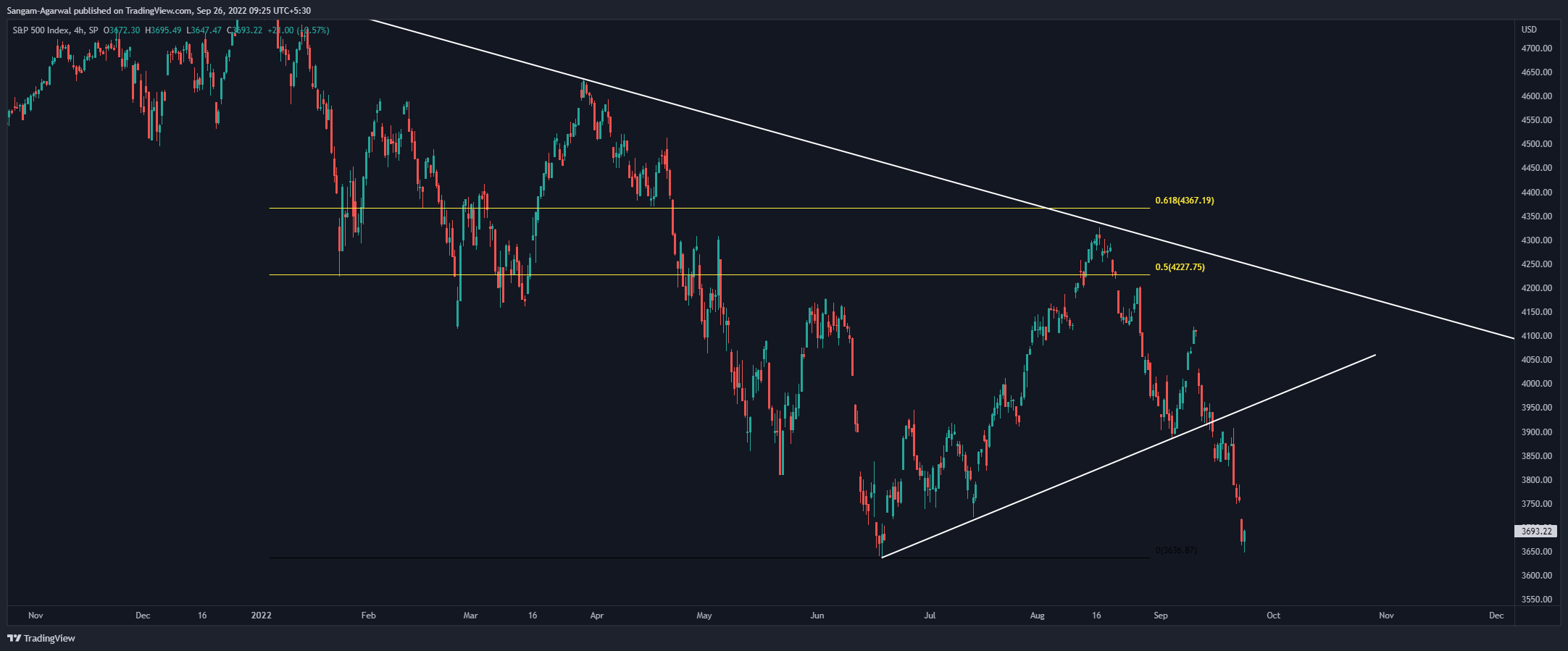Click the Oct label on time axis
This screenshot has height=651, width=1568.
click(1273, 616)
